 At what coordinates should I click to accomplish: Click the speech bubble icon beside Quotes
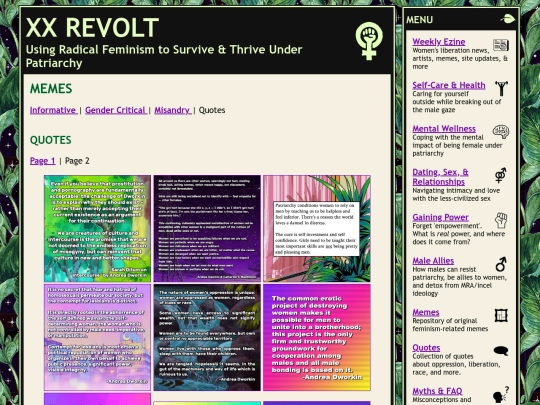pyautogui.click(x=501, y=351)
